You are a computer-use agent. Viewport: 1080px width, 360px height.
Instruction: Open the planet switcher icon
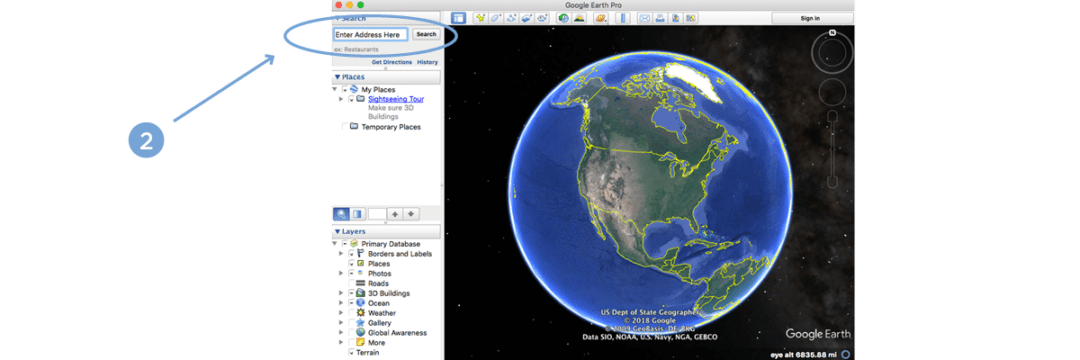601,17
